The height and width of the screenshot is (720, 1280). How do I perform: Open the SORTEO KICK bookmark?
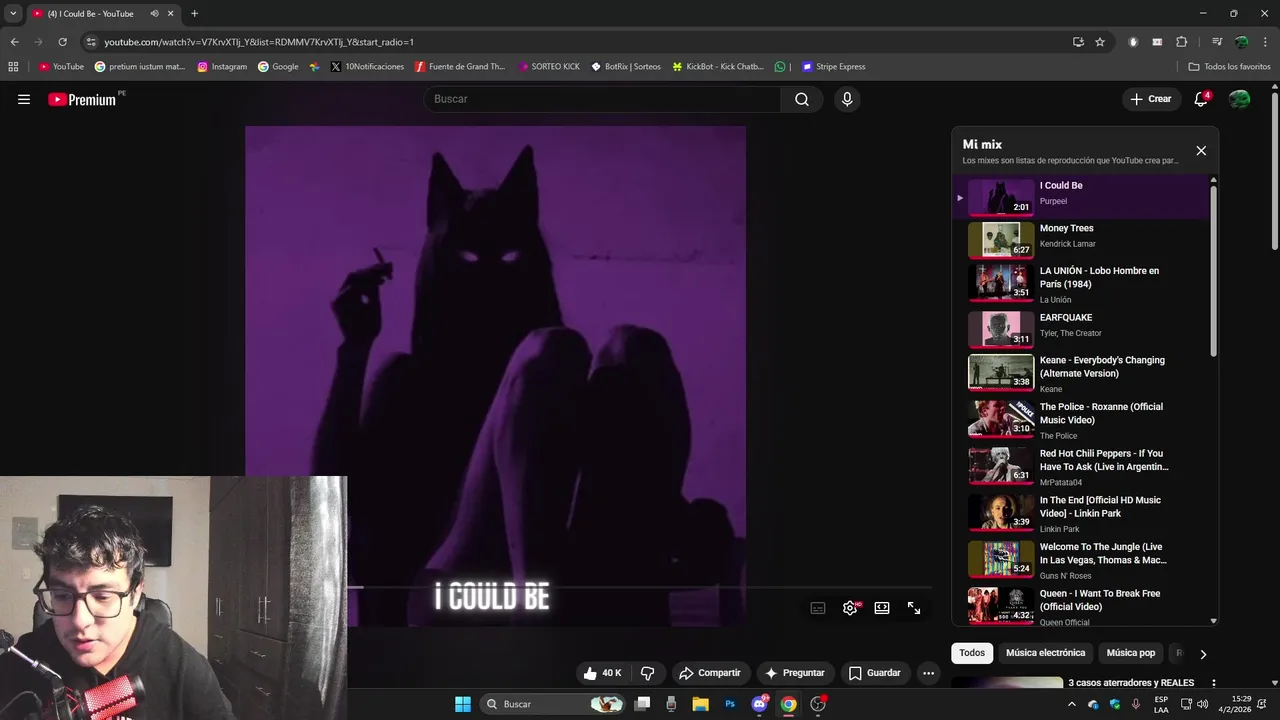549,67
